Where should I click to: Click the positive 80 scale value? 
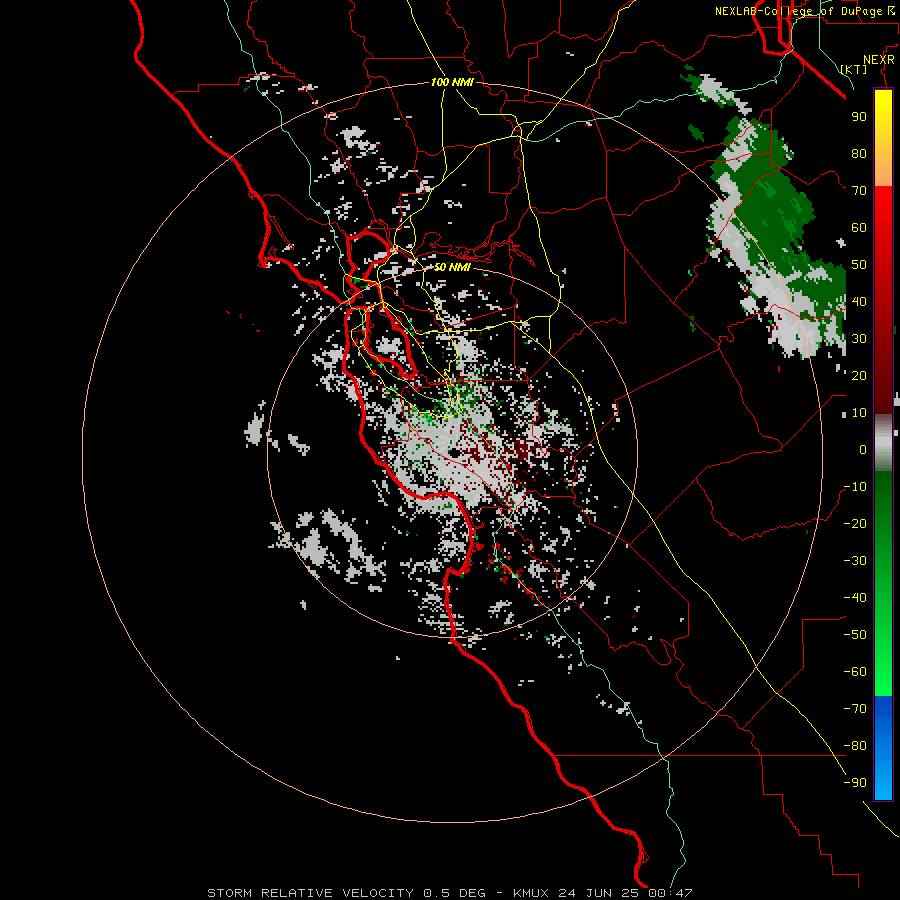(859, 154)
